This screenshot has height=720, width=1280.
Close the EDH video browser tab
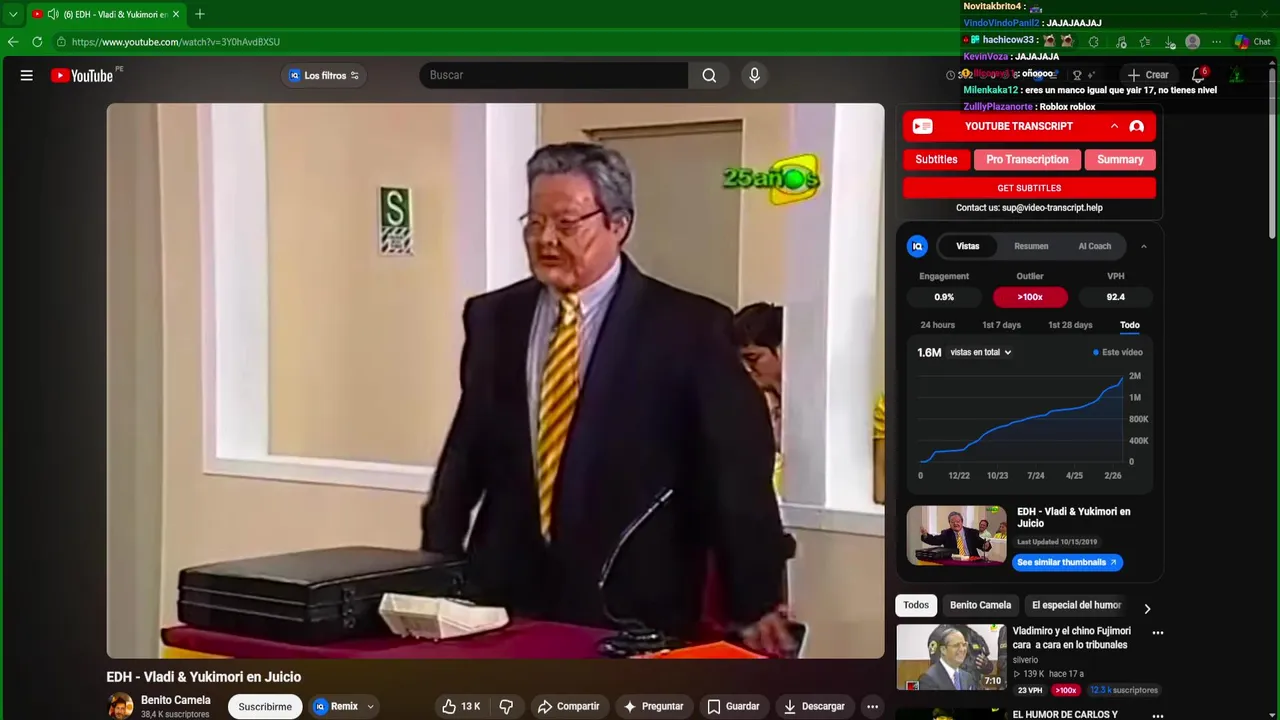[176, 14]
